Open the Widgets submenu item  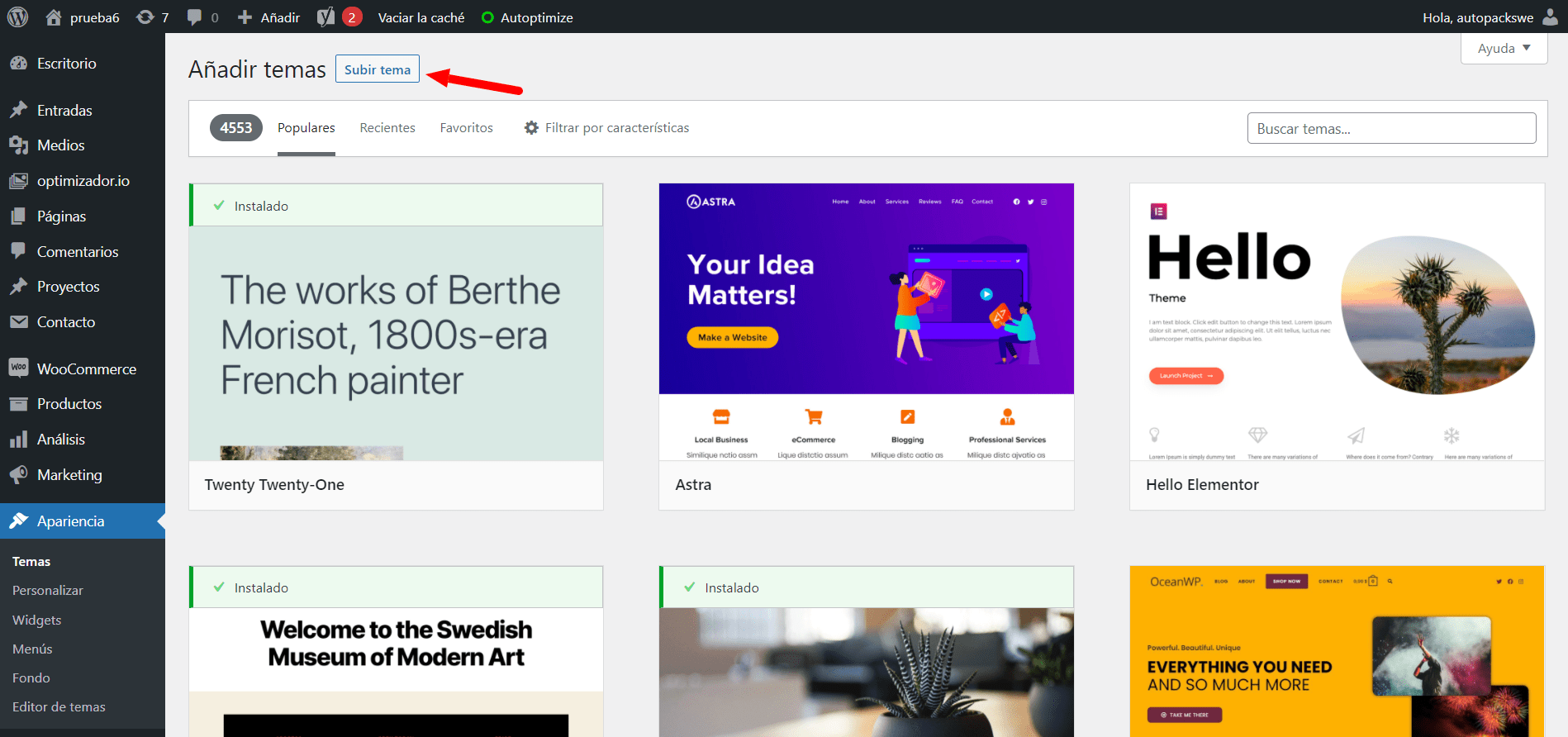point(36,620)
